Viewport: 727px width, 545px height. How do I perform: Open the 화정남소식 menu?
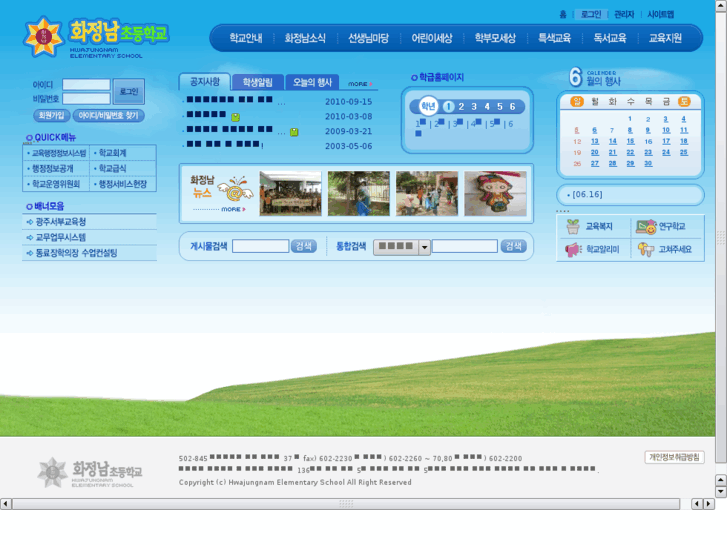pyautogui.click(x=305, y=38)
